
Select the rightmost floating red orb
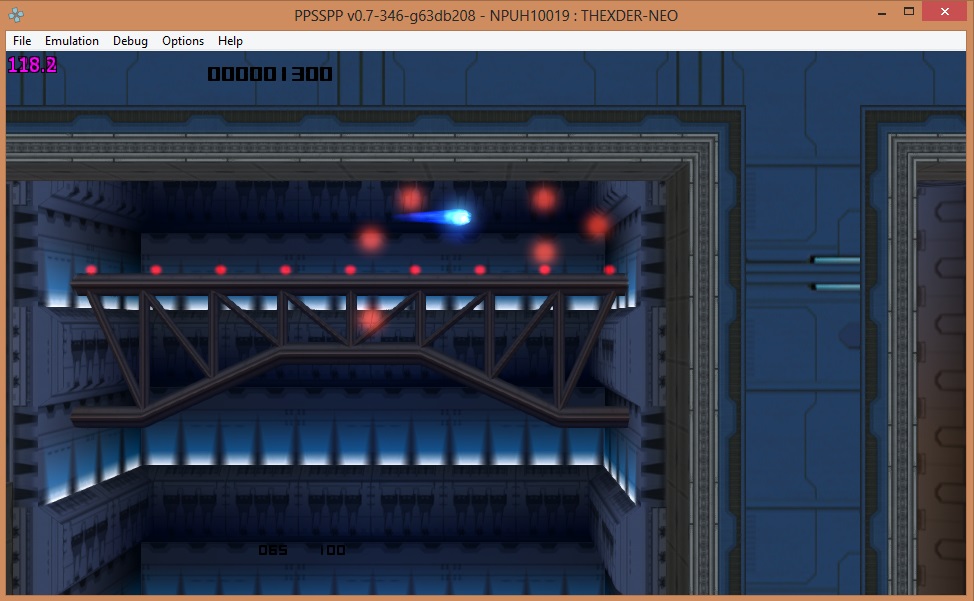pyautogui.click(x=598, y=225)
